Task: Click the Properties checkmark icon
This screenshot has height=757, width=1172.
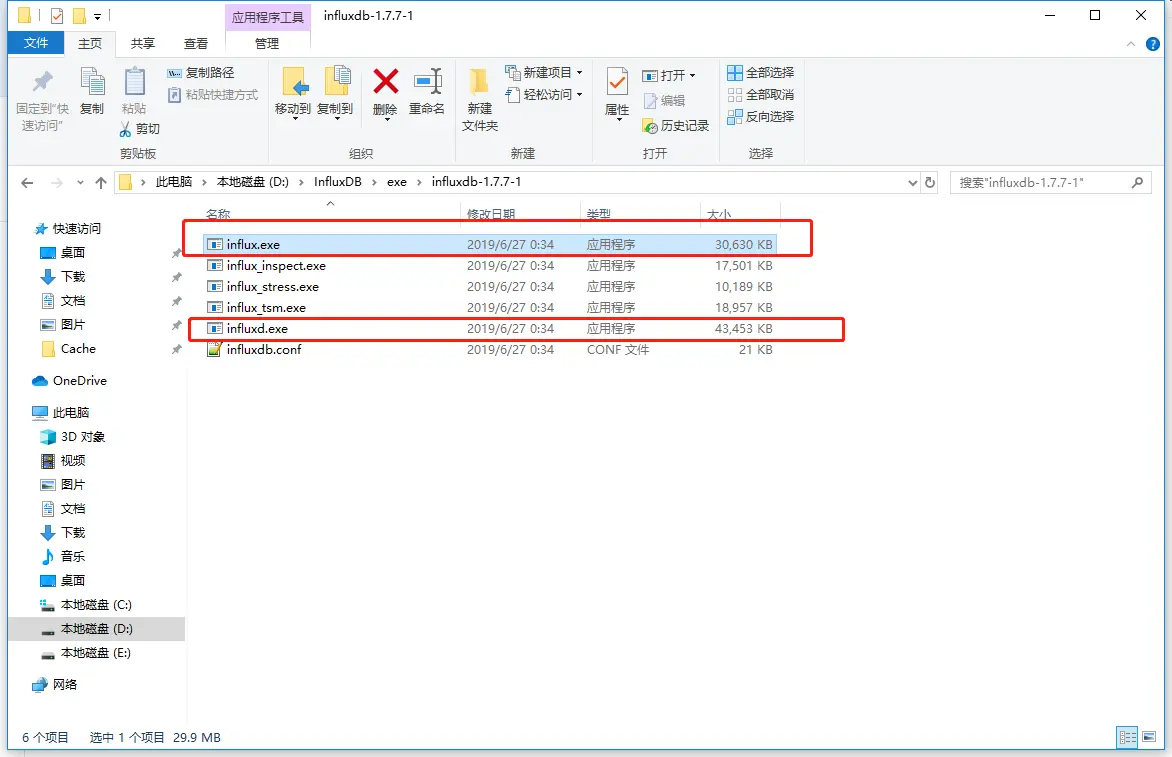Action: 617,82
